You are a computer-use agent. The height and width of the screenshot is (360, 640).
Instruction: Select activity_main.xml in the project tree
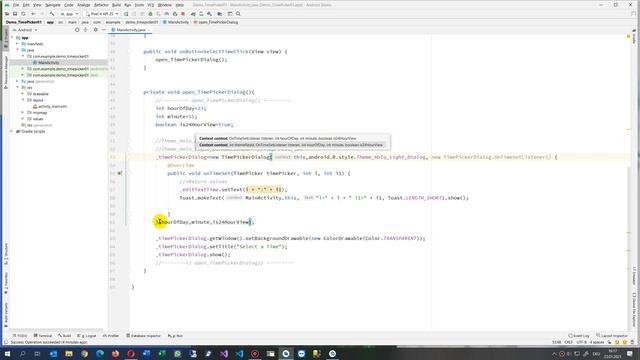click(x=50, y=106)
